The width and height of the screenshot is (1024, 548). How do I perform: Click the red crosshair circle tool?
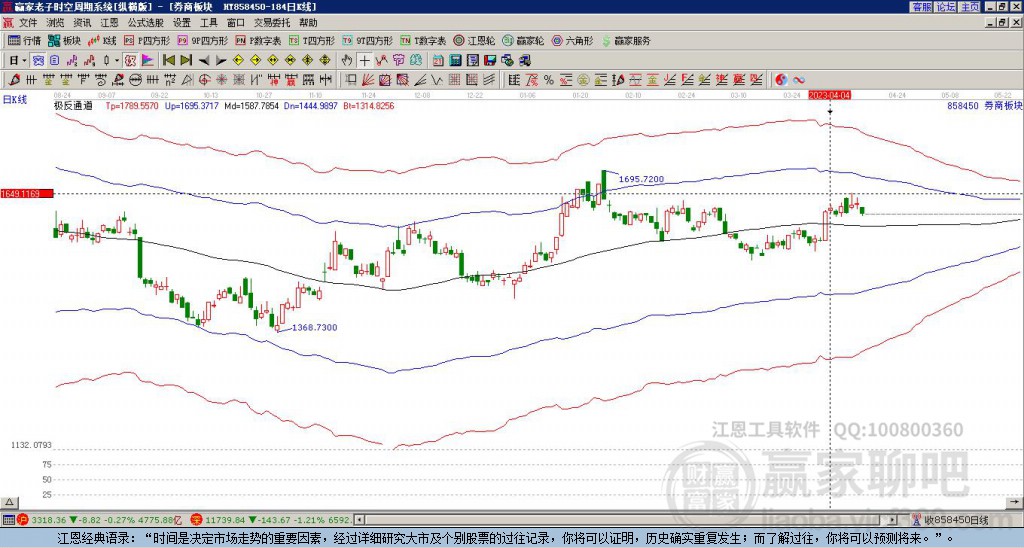click(x=204, y=80)
